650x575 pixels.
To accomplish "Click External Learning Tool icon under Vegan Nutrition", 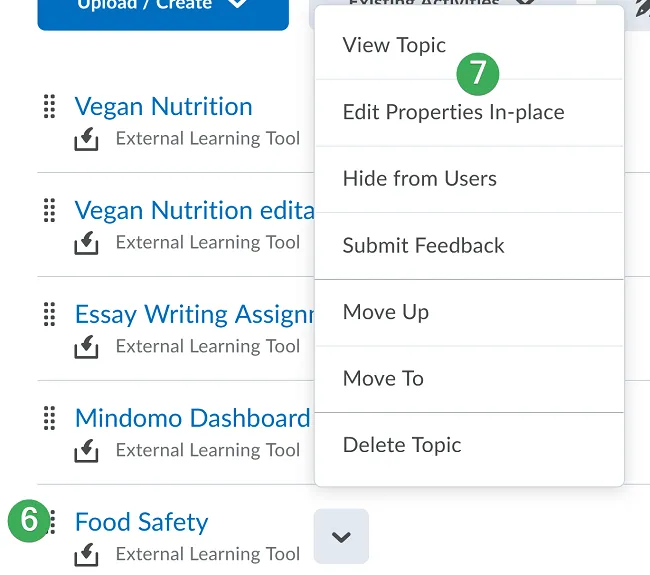I will click(x=88, y=139).
